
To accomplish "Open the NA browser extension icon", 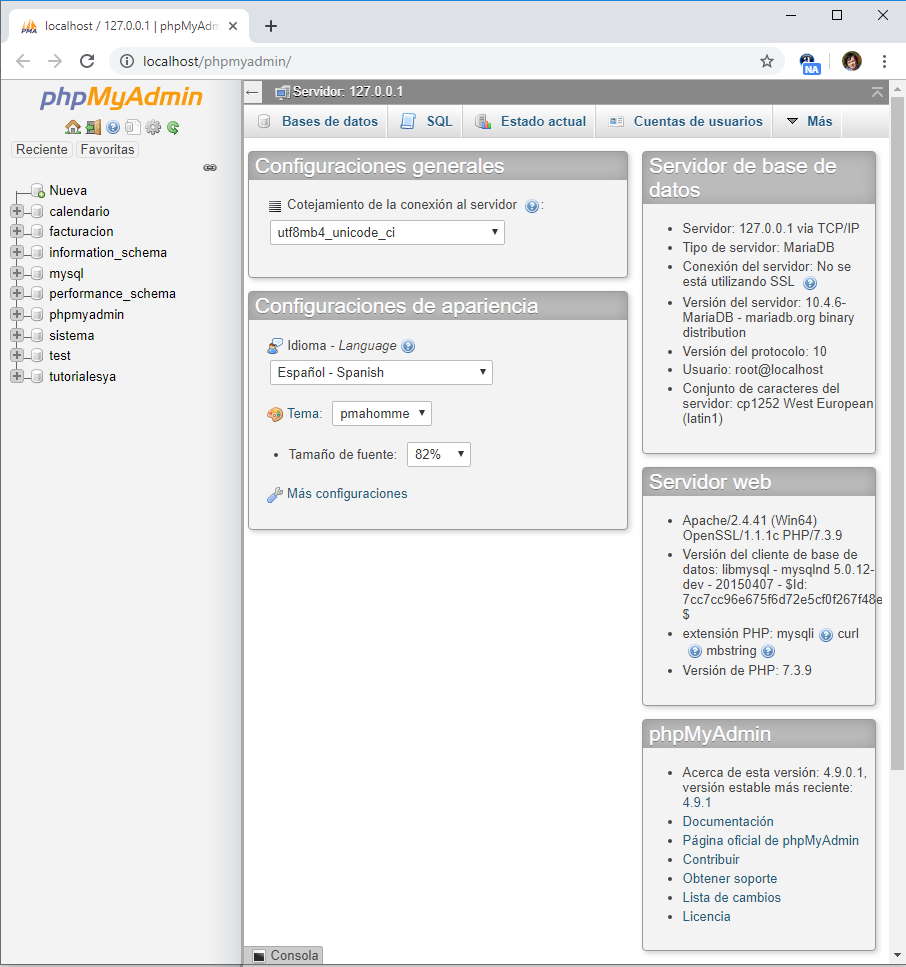I will pyautogui.click(x=809, y=63).
